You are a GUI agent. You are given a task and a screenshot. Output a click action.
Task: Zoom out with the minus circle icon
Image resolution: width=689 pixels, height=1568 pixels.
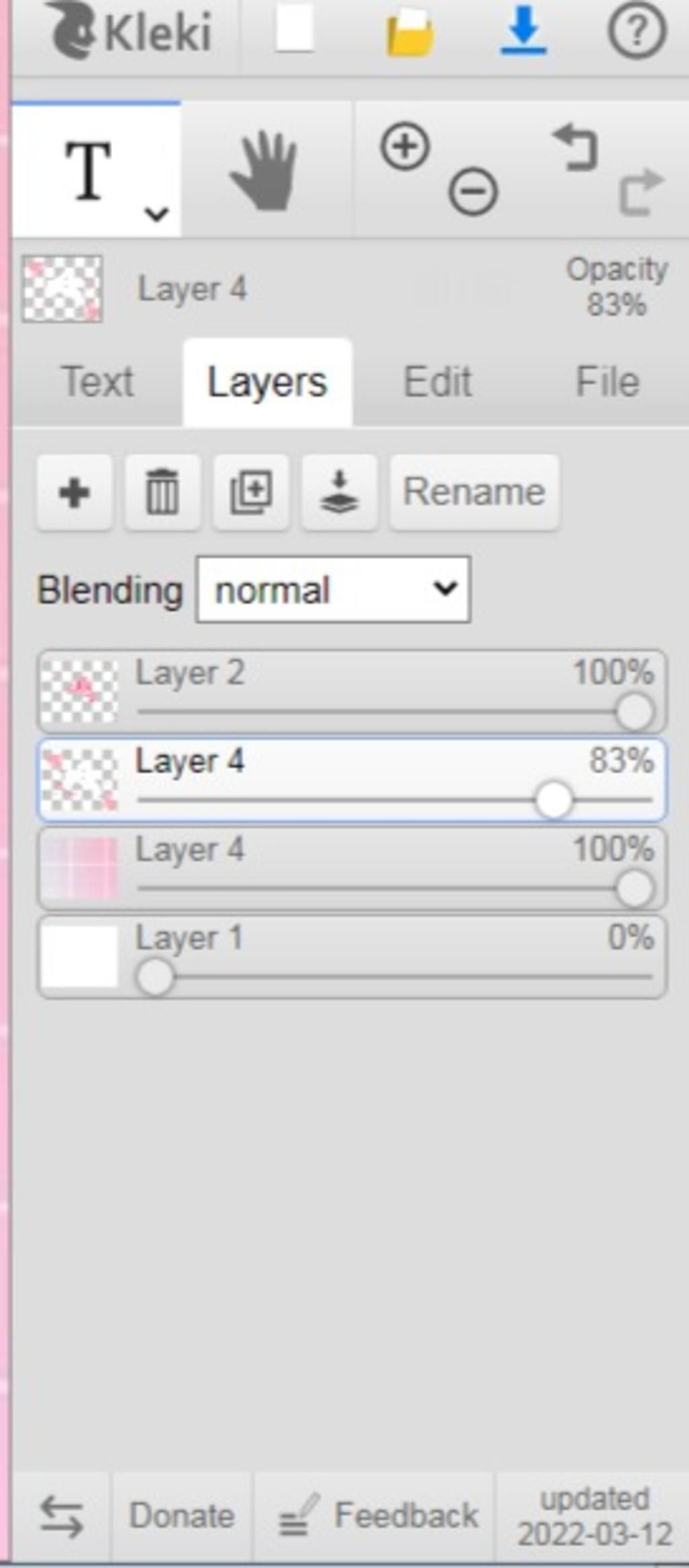[473, 192]
